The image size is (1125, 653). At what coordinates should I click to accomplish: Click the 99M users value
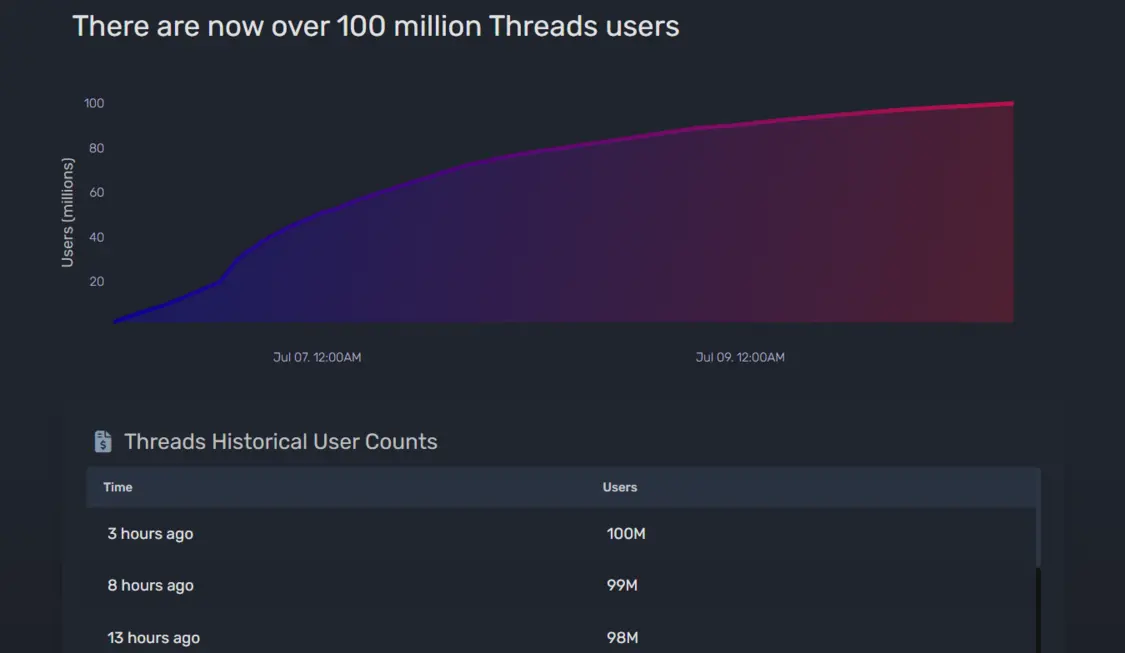point(622,586)
